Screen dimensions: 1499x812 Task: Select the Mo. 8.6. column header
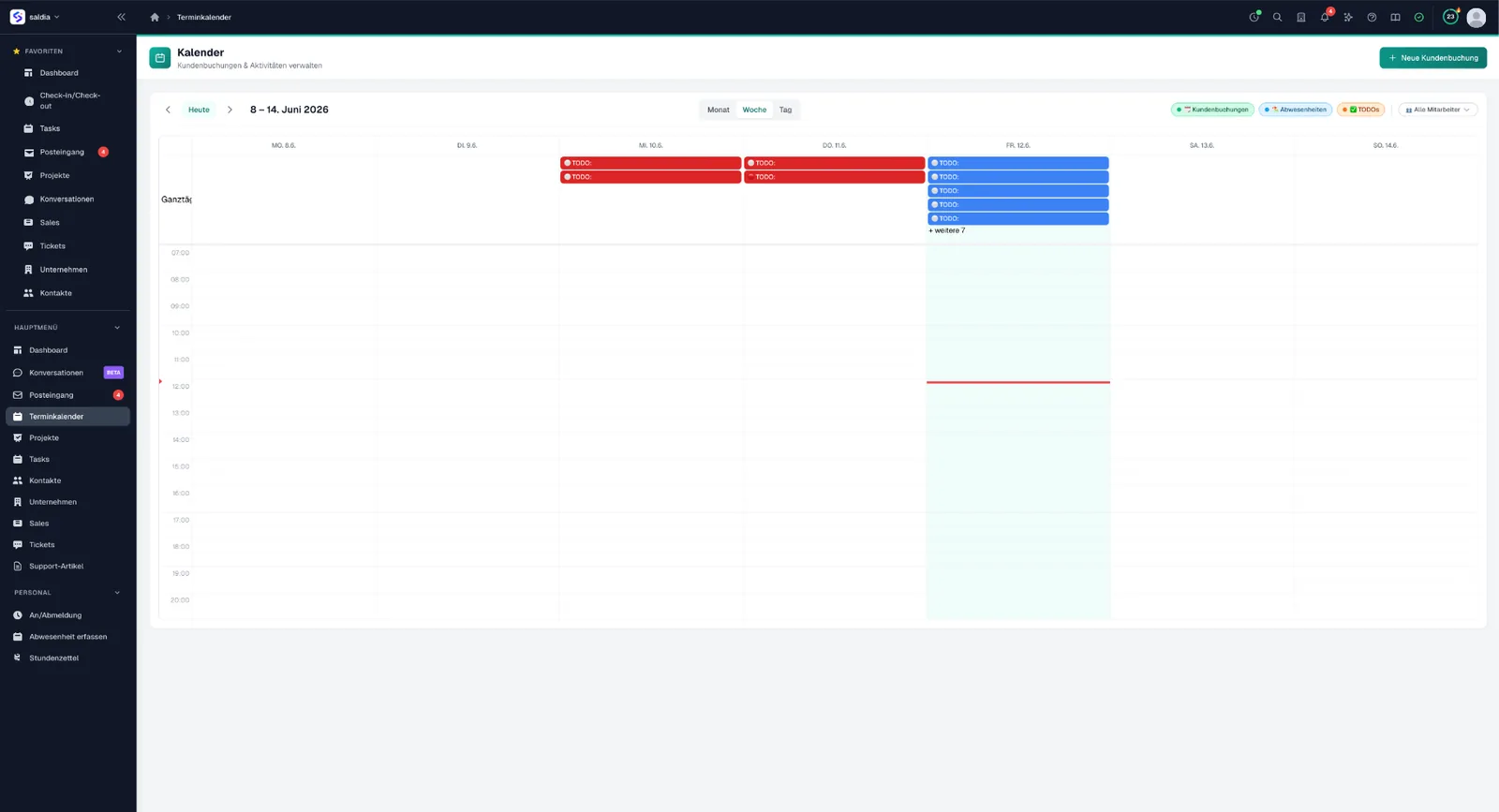tap(283, 145)
